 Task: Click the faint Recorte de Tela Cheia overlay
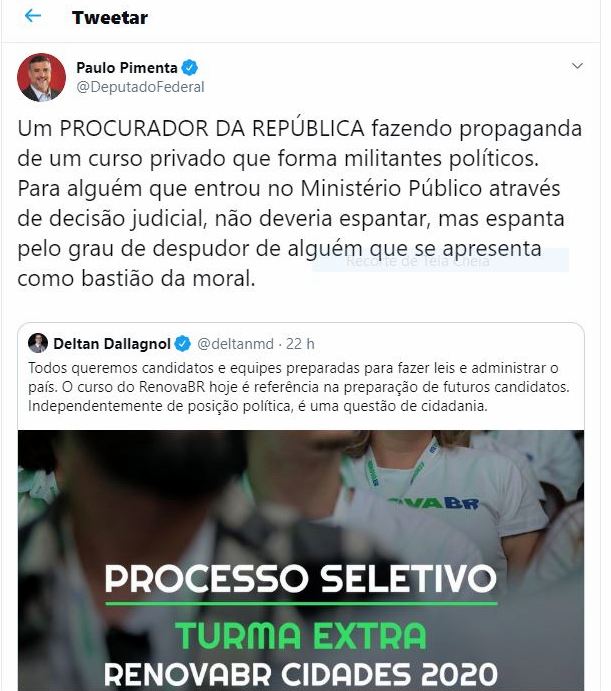click(x=417, y=261)
